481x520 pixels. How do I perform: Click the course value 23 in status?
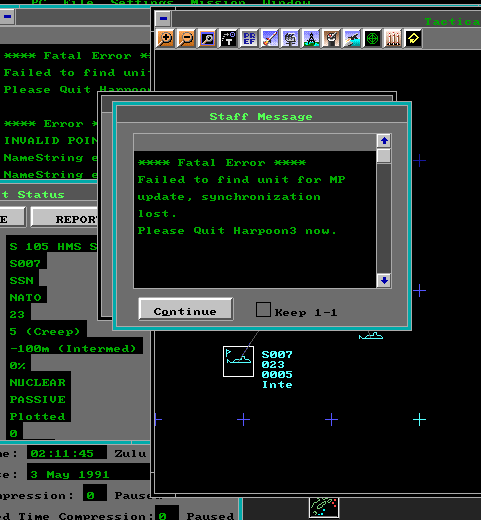18,314
